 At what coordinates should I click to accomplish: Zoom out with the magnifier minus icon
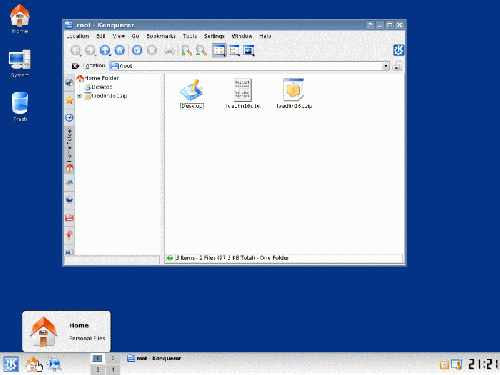point(201,51)
